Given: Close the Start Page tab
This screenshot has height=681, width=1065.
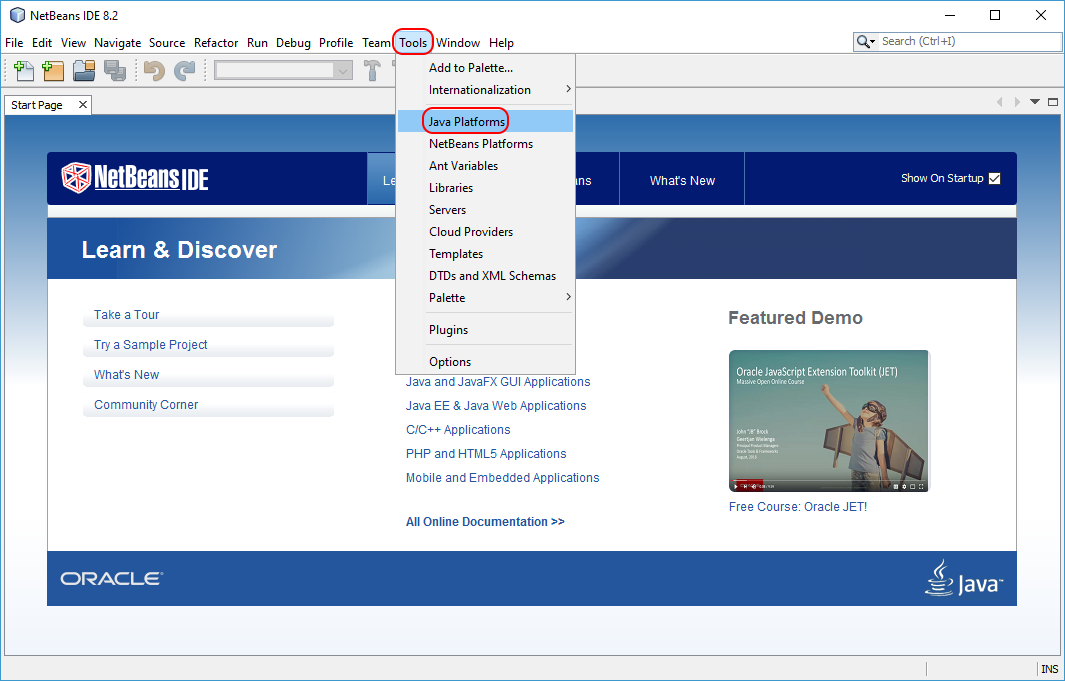Looking at the screenshot, I should coord(83,105).
